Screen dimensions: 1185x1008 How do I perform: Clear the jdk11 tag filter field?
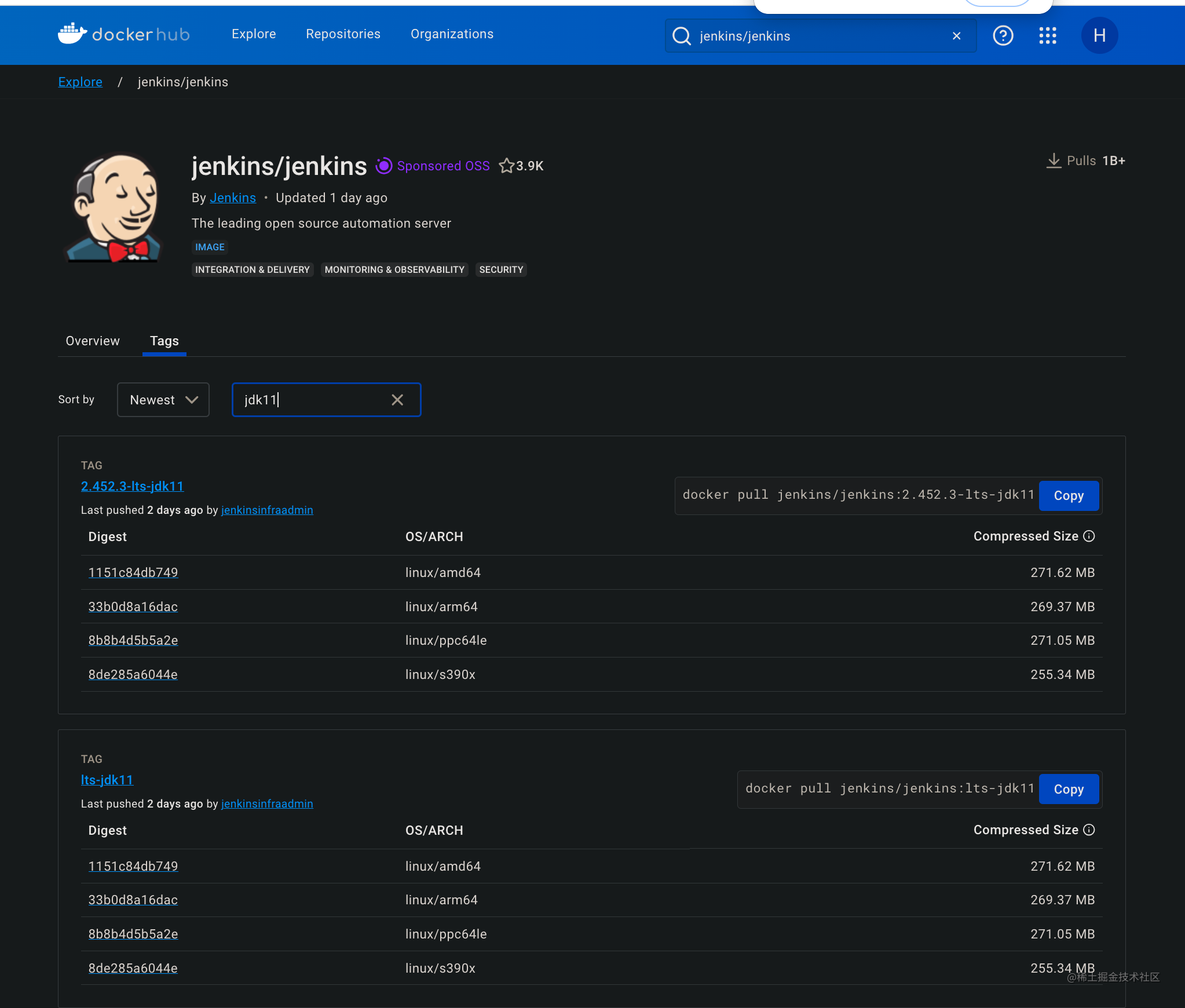[x=397, y=400]
